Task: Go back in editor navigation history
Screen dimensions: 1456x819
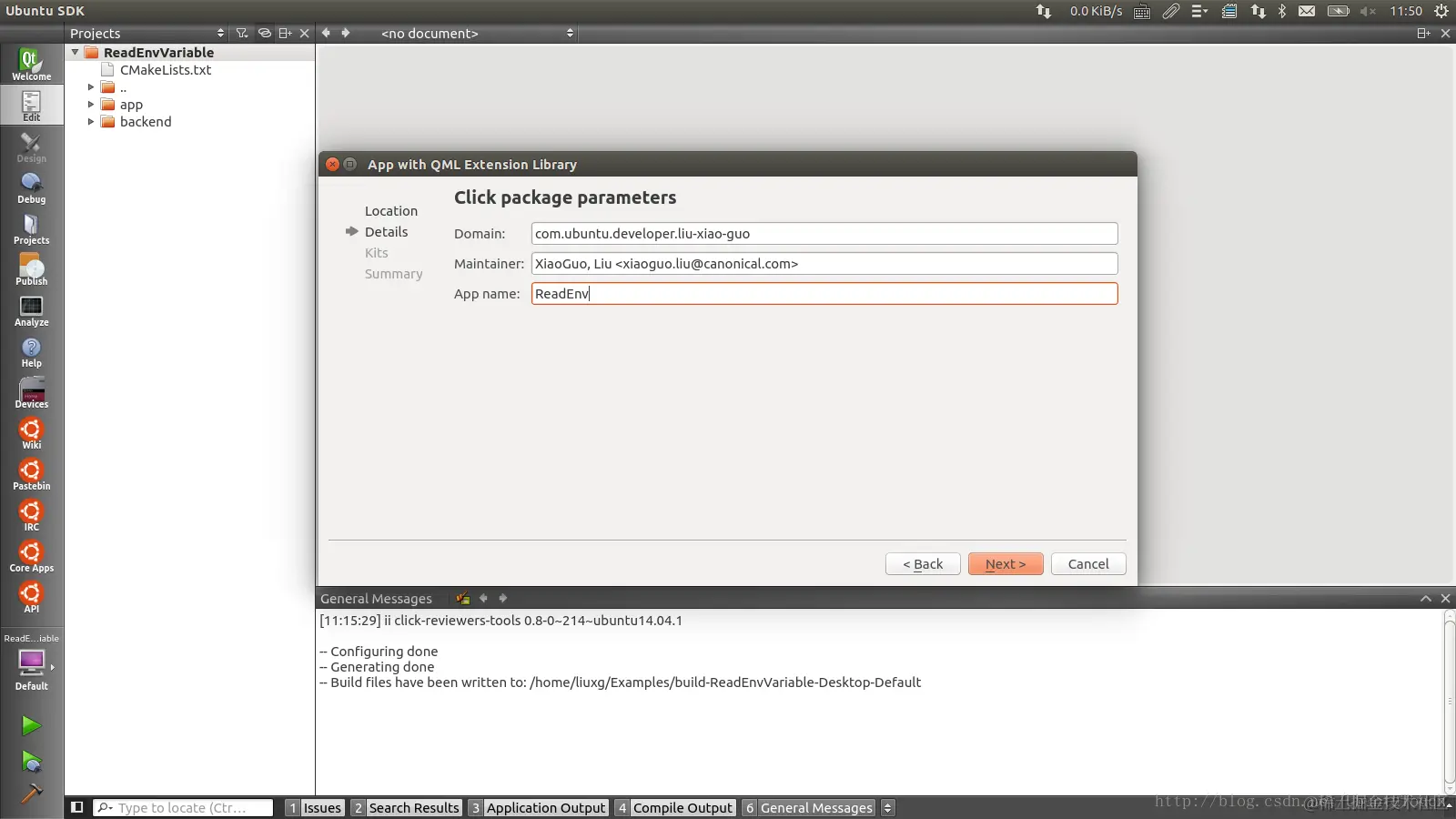Action: pos(326,33)
